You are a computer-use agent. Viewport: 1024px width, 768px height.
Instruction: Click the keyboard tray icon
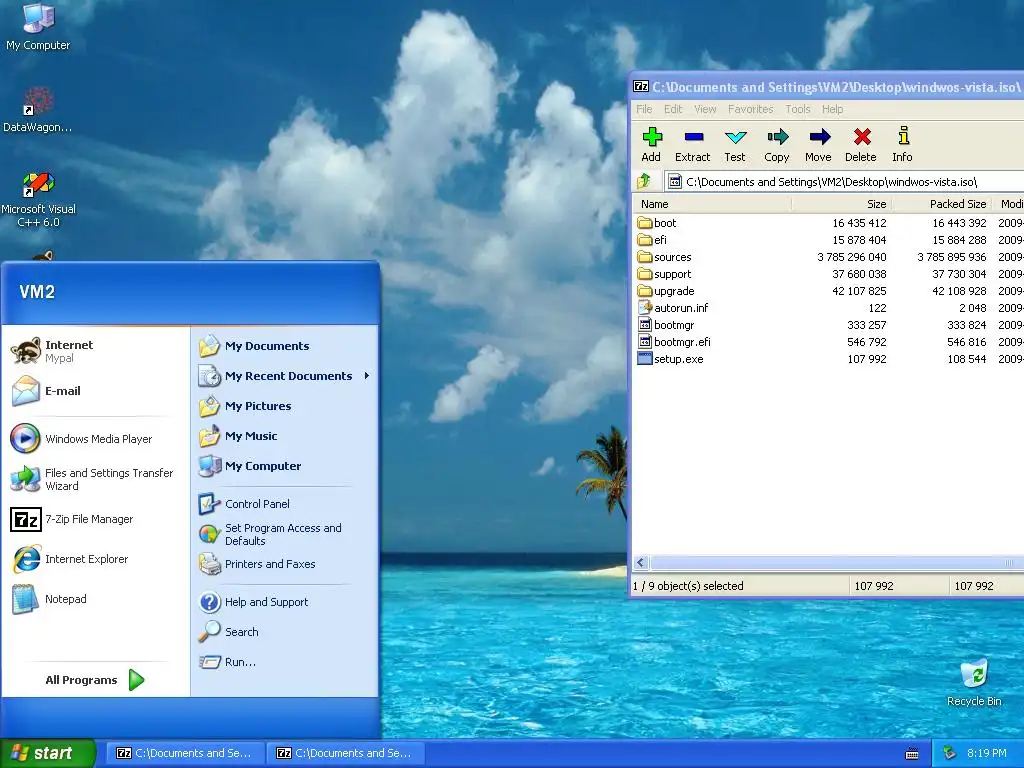coord(912,754)
